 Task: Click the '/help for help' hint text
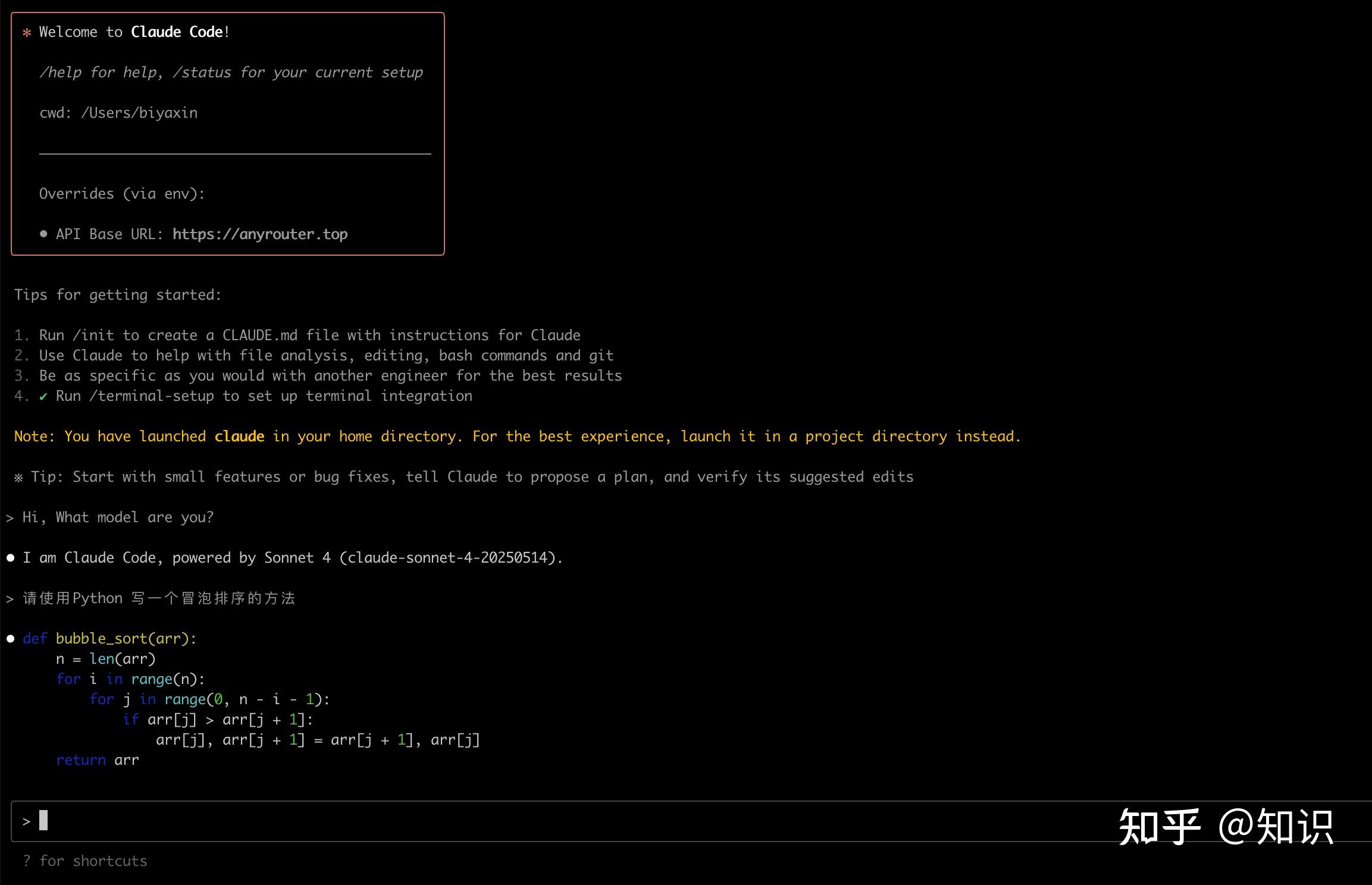[101, 73]
